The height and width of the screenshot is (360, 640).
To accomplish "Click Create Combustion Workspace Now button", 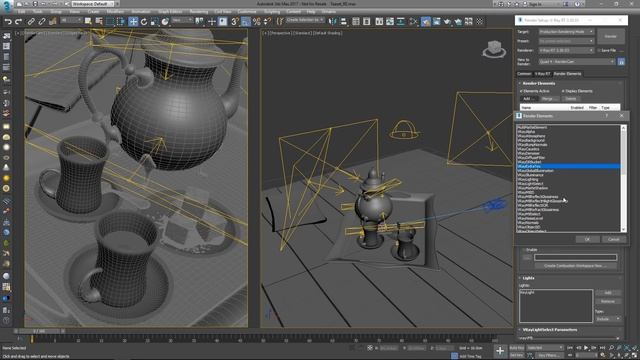I will 576,266.
